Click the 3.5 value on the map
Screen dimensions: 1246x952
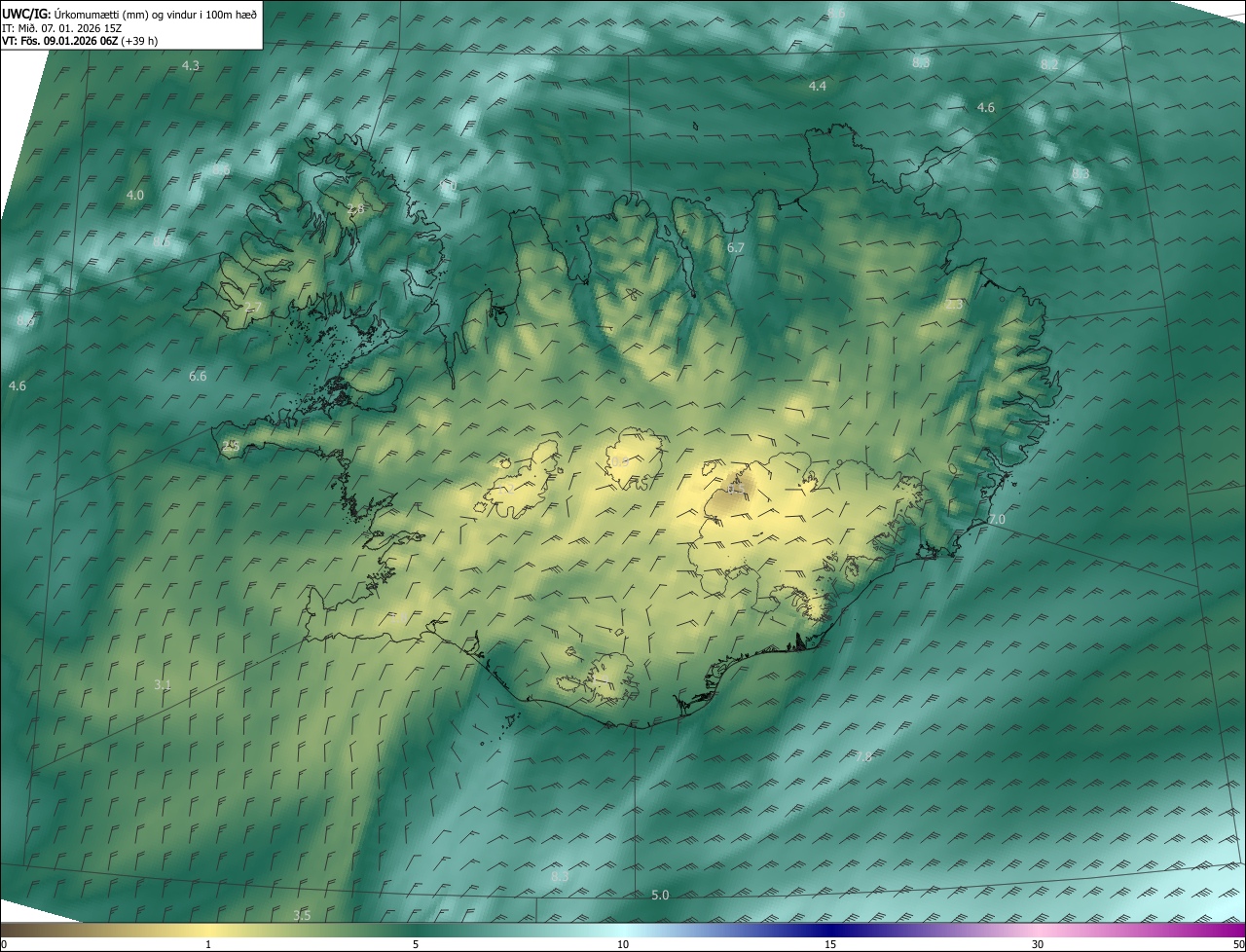302,916
